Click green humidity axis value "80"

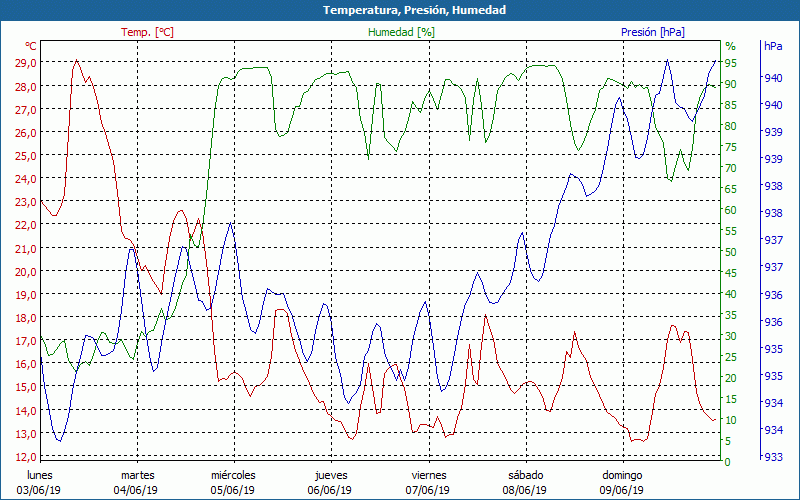[731, 126]
